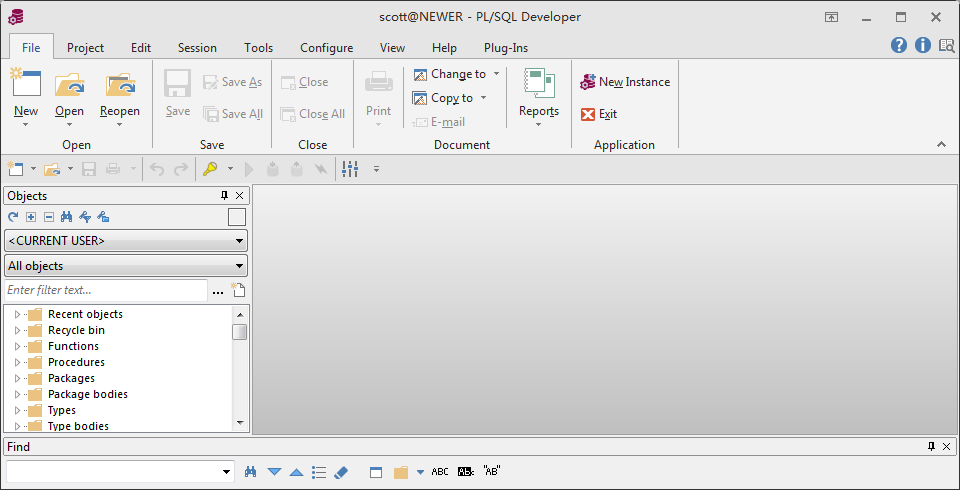Image resolution: width=960 pixels, height=490 pixels.
Task: Open the Copy to dropdown arrow
Action: coord(483,98)
